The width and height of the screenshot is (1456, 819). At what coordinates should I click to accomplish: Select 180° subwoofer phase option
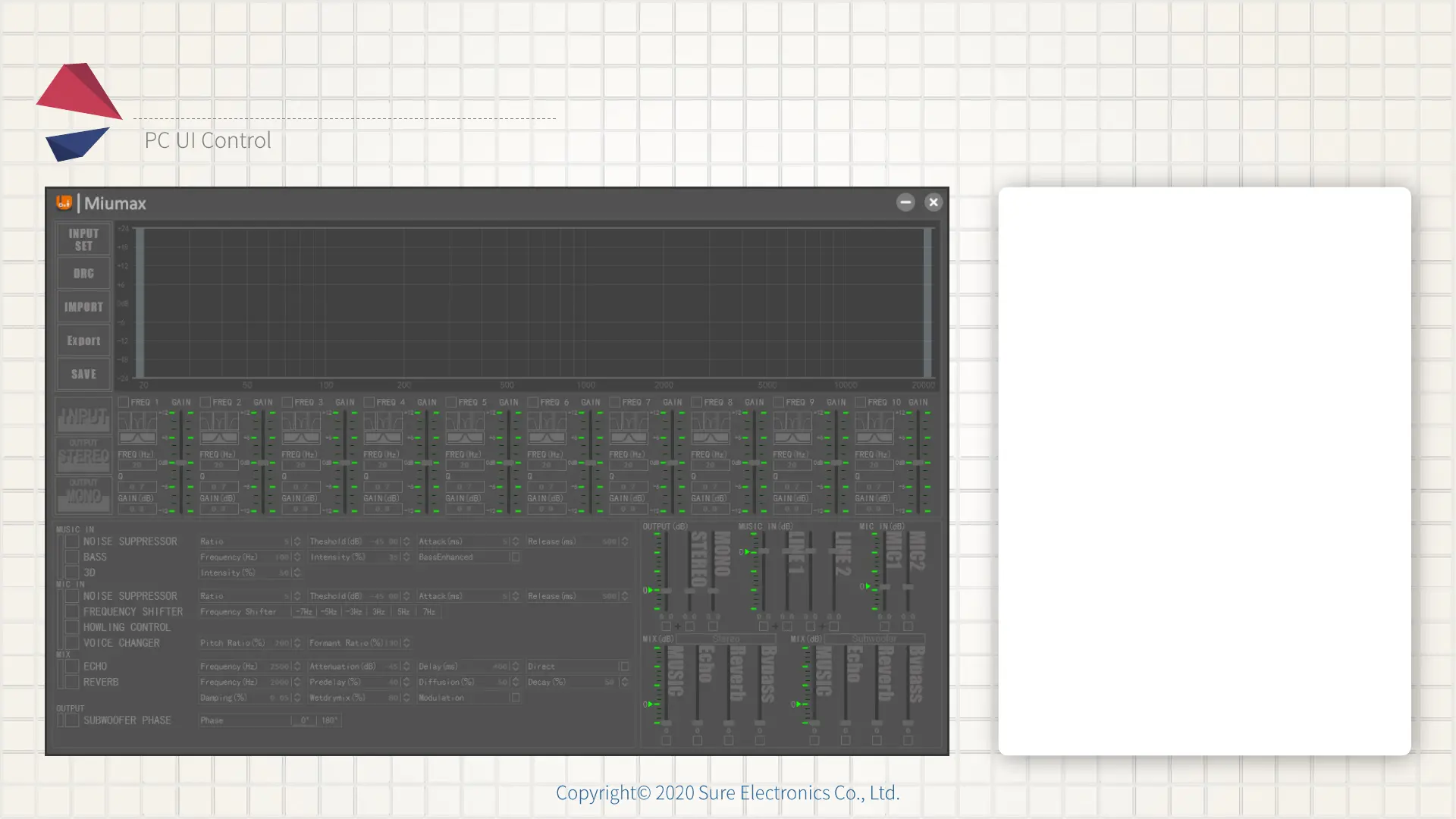pos(329,720)
